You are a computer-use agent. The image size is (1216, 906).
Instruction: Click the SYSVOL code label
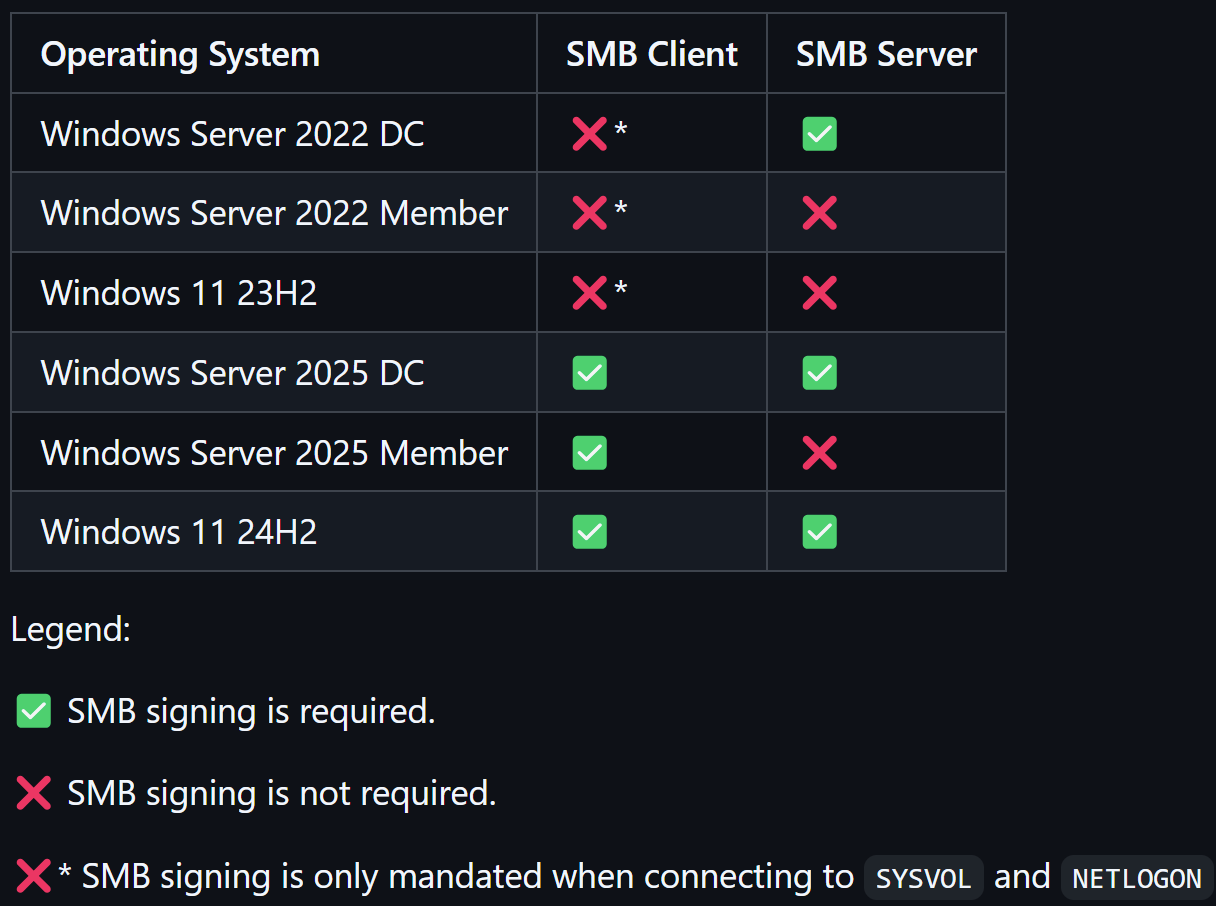click(924, 878)
